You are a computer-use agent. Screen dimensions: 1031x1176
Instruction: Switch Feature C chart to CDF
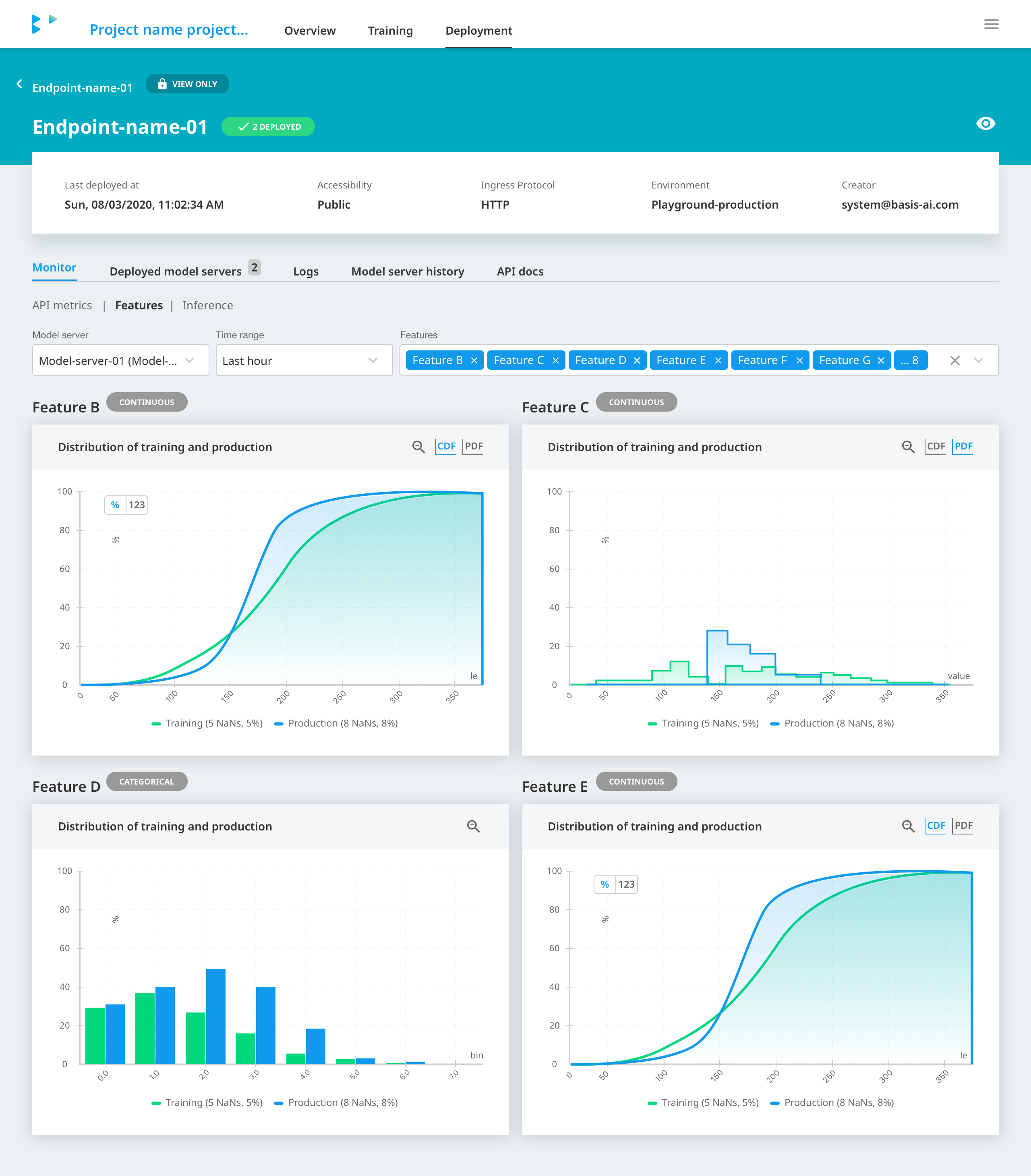pos(936,447)
